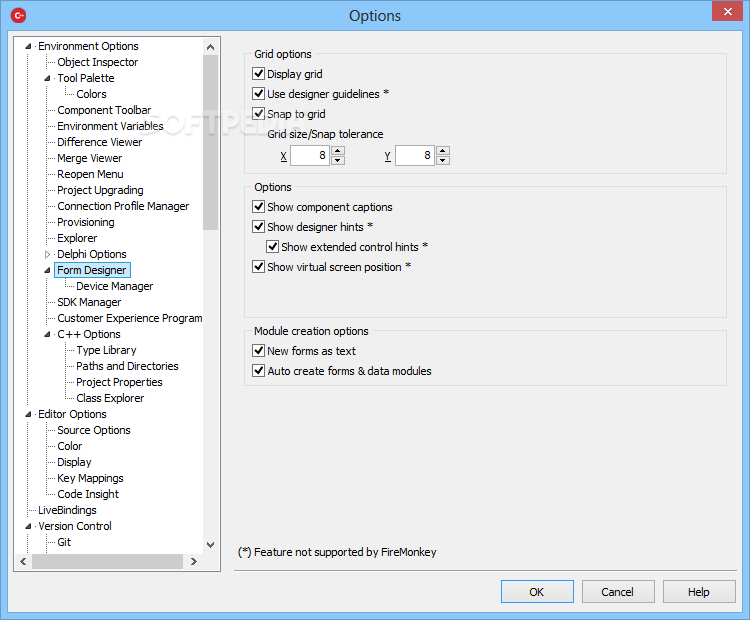Screen dimensions: 750x620
Task: Disable Snap to grid checkbox
Action: 258,114
